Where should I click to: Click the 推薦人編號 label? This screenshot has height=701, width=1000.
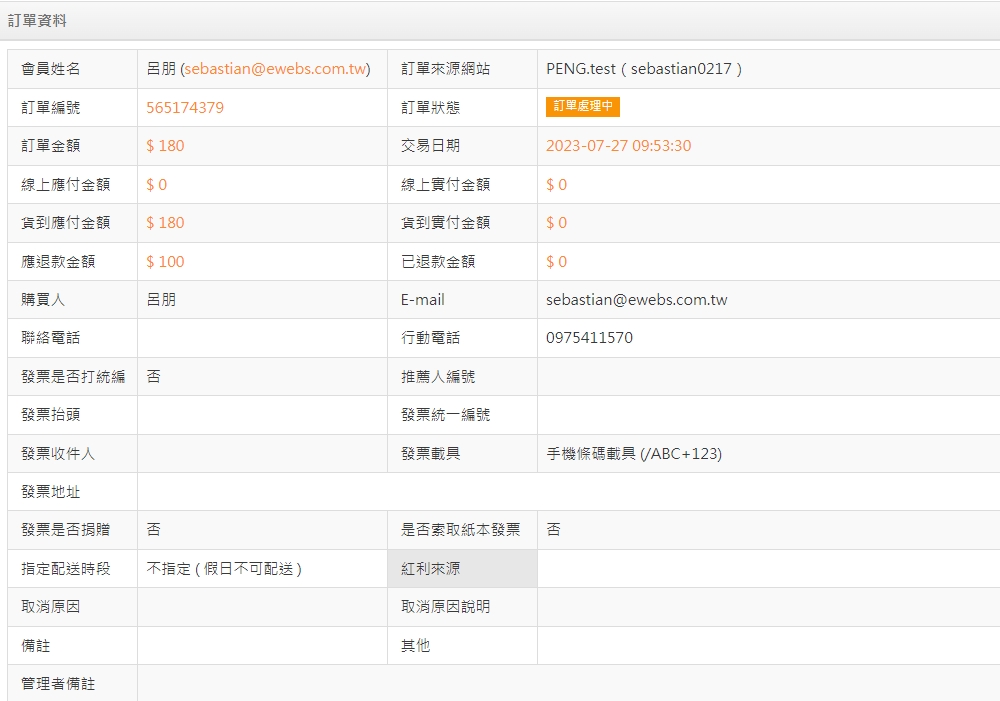click(x=438, y=377)
